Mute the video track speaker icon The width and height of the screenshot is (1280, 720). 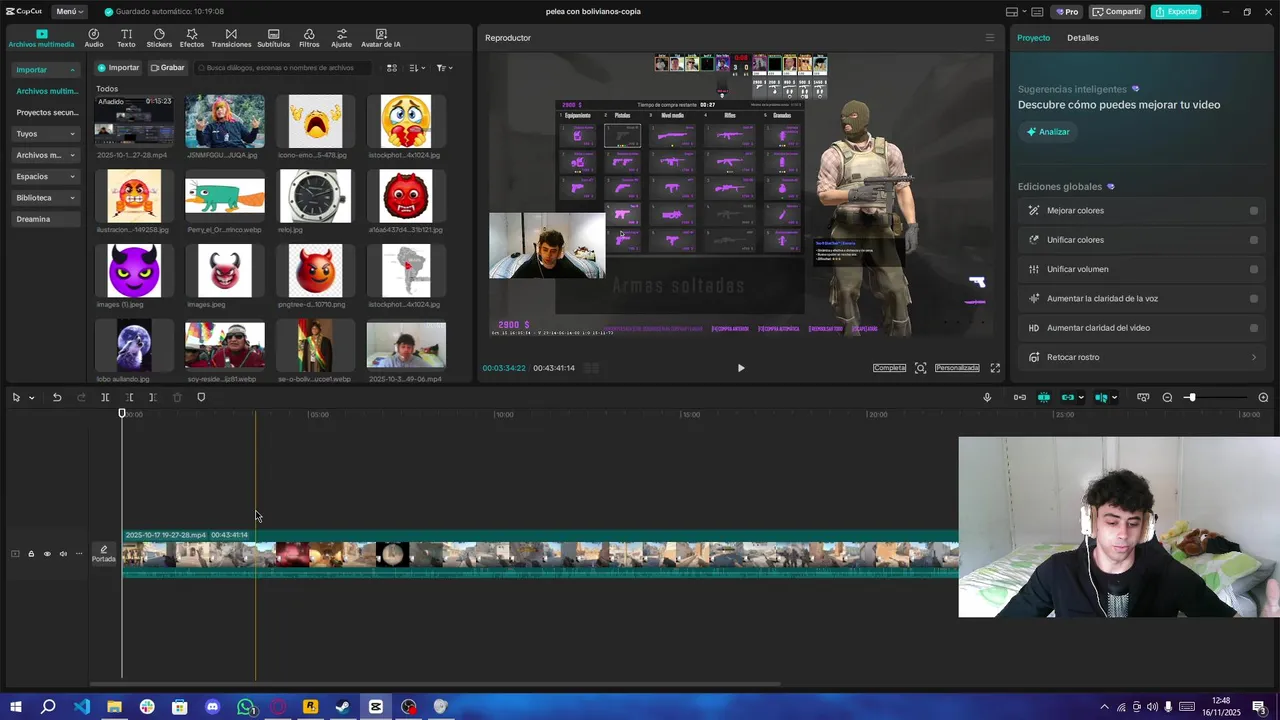click(63, 554)
